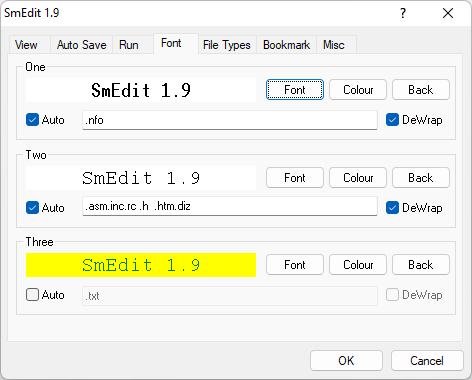
Task: Choose Font for group Two
Action: [x=295, y=178]
